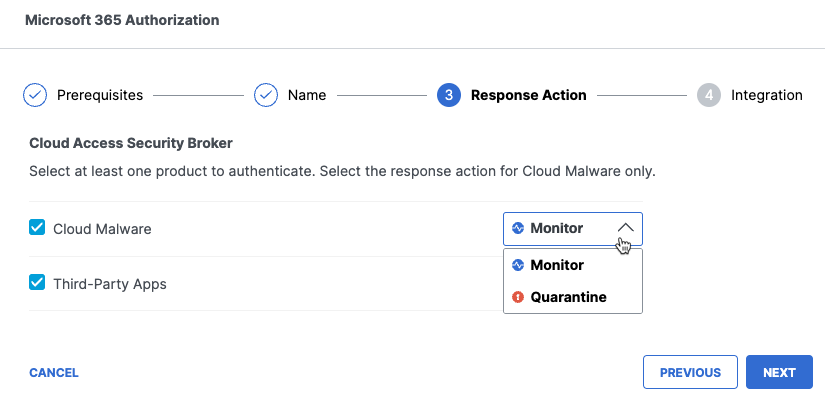
Task: Click the step 3 Response Action circle
Action: 449,95
